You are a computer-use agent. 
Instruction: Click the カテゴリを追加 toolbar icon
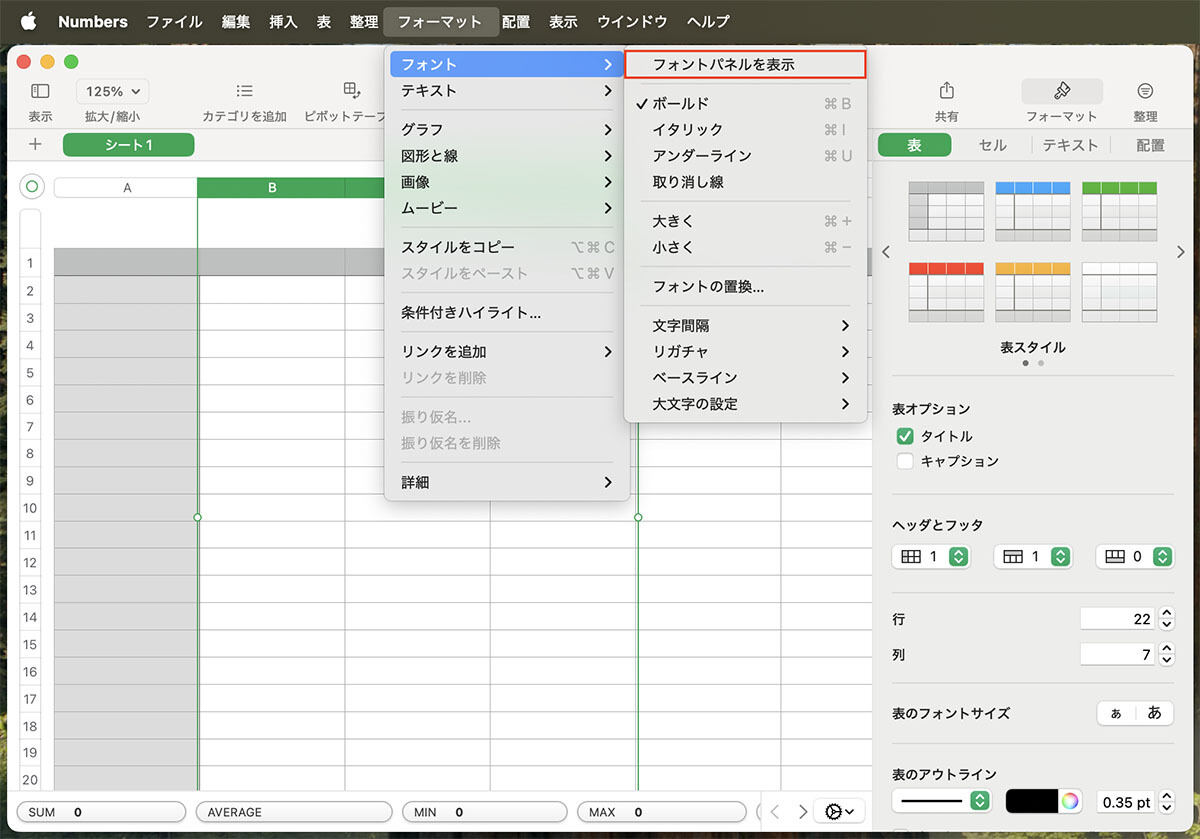click(244, 91)
